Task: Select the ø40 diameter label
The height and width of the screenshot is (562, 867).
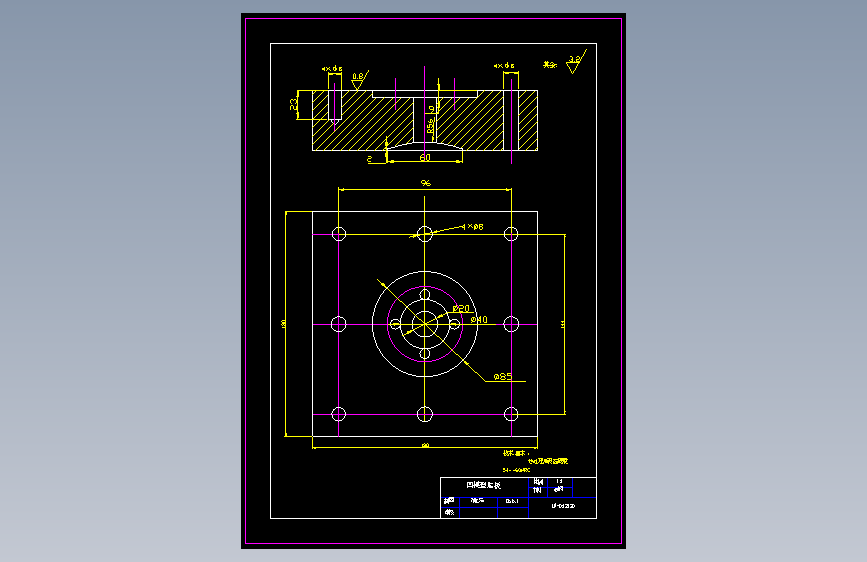Action: click(x=479, y=319)
